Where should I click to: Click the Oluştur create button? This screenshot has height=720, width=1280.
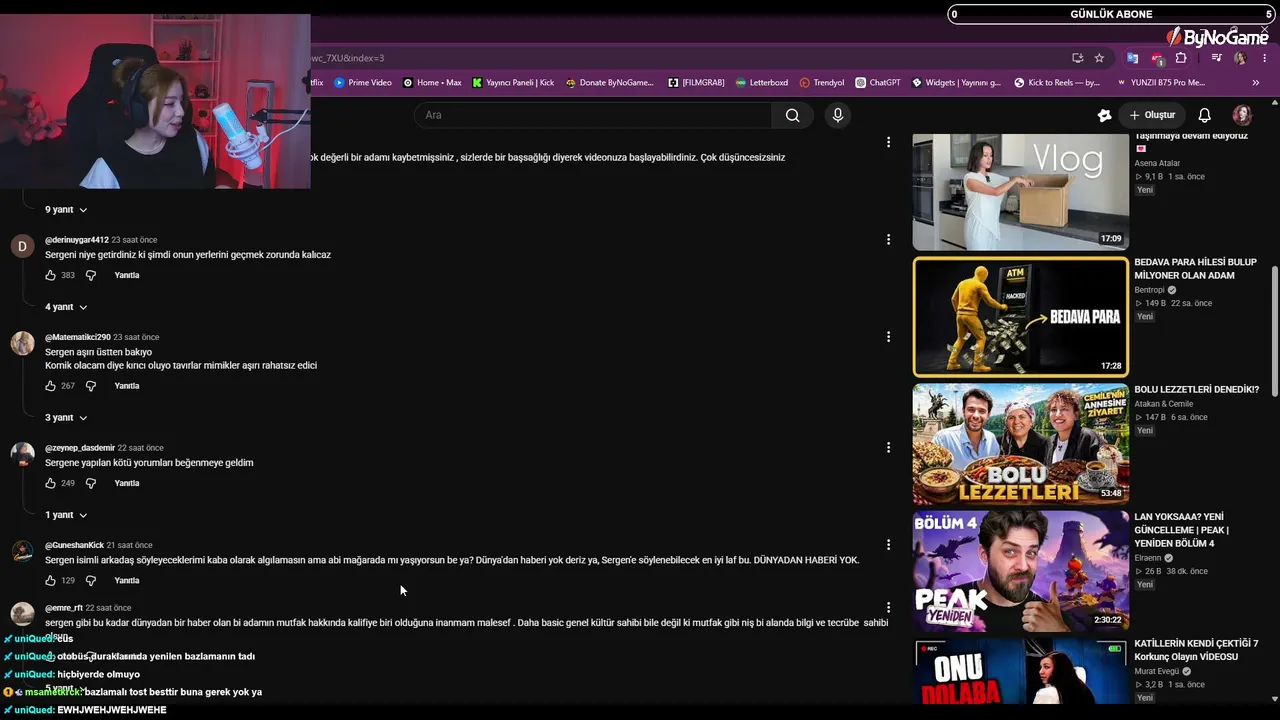point(1151,115)
